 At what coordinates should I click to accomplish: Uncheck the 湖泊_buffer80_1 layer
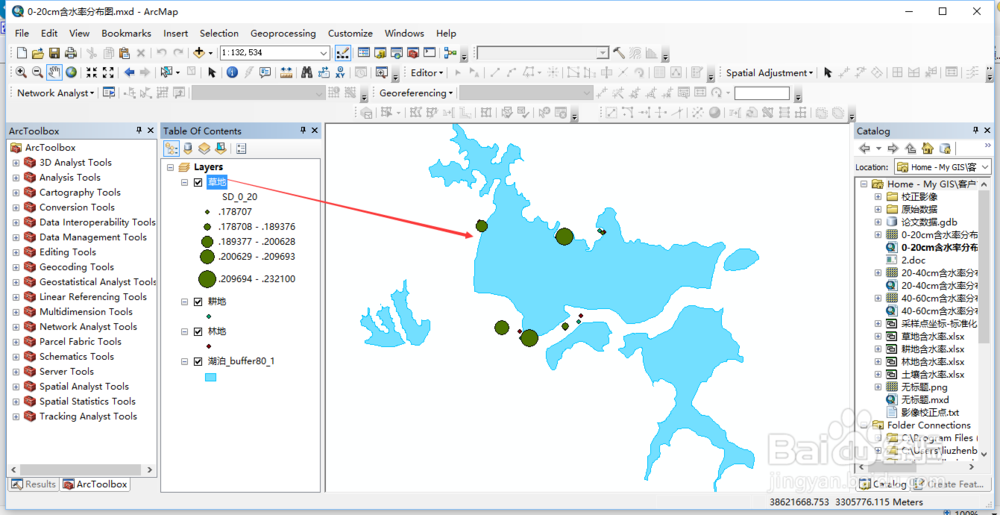[198, 361]
